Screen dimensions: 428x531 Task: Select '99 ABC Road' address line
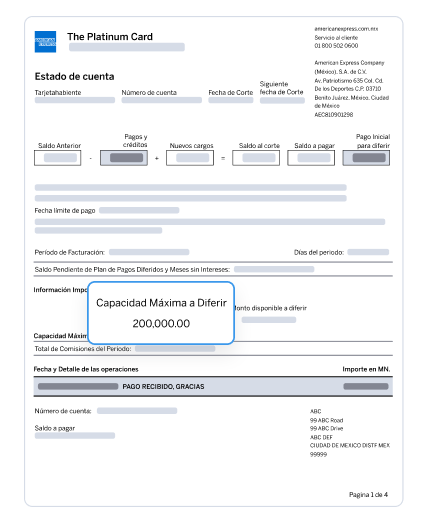coord(326,420)
